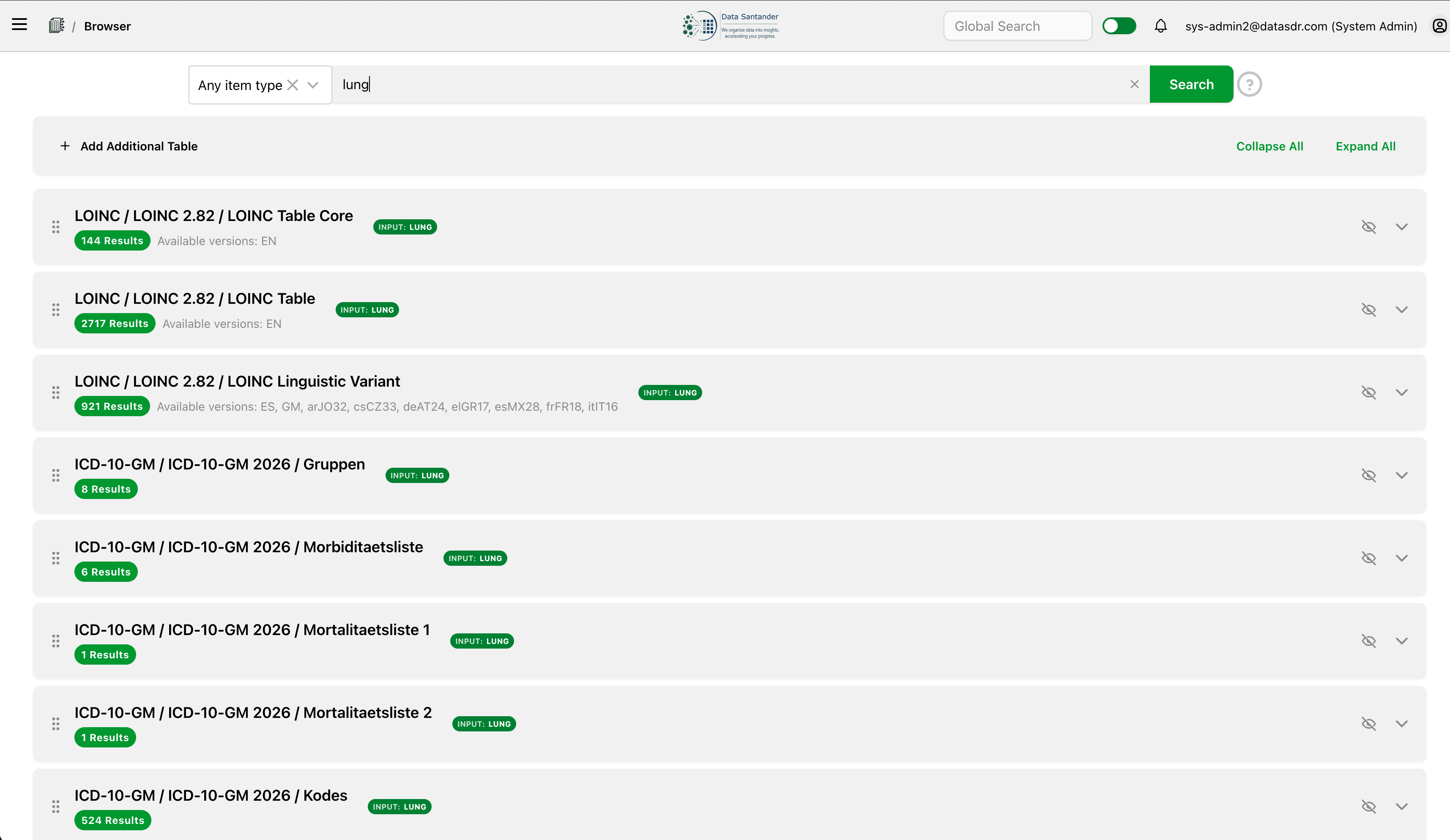Hide the LOINC Linguistic Variant table
Screen dimensions: 1450x840
pos(1368,393)
